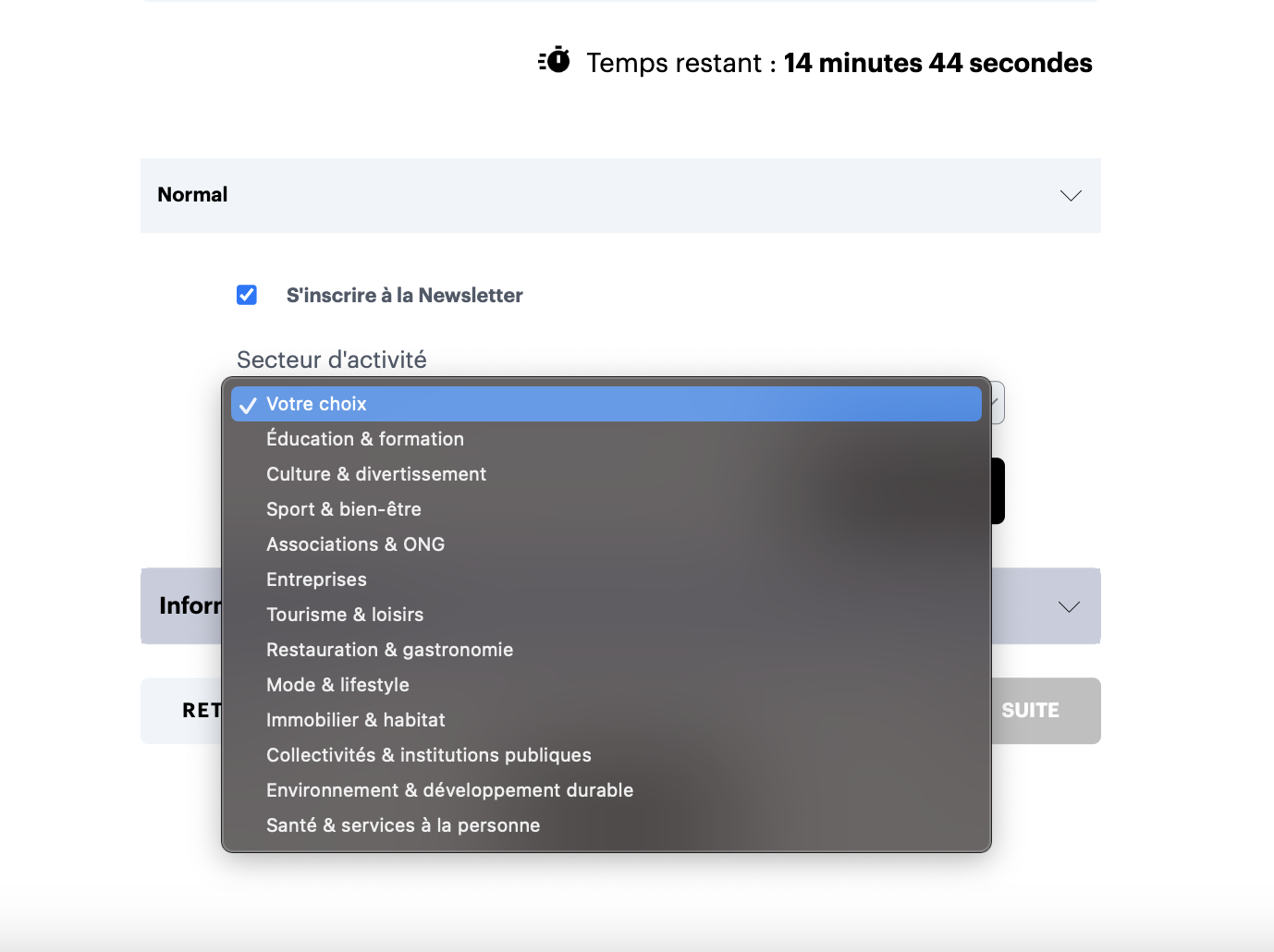
Task: Uncheck the S'inscrire à la Newsletter checkbox
Action: pos(247,295)
